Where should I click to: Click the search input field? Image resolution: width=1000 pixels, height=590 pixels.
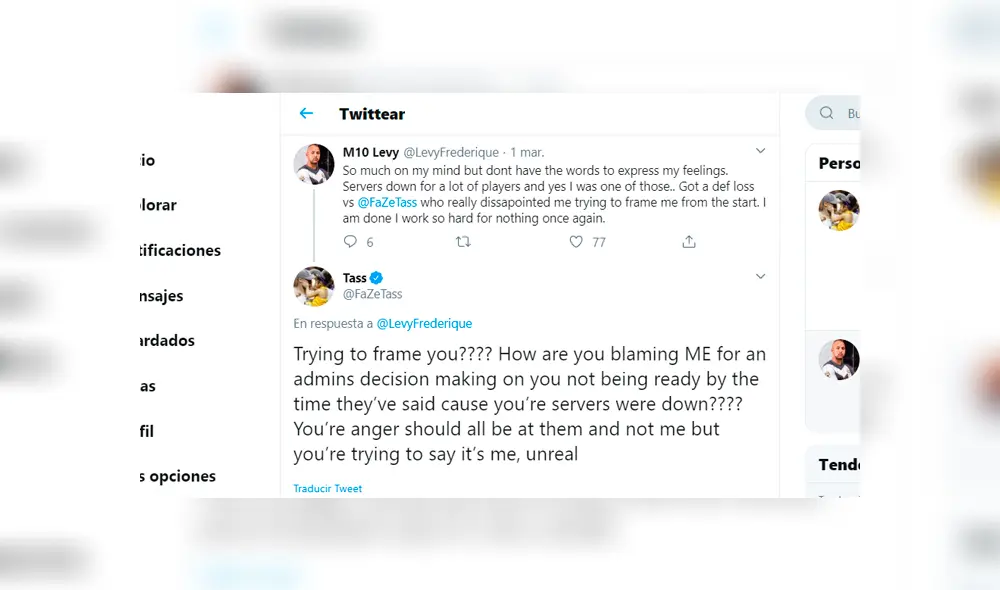(852, 114)
